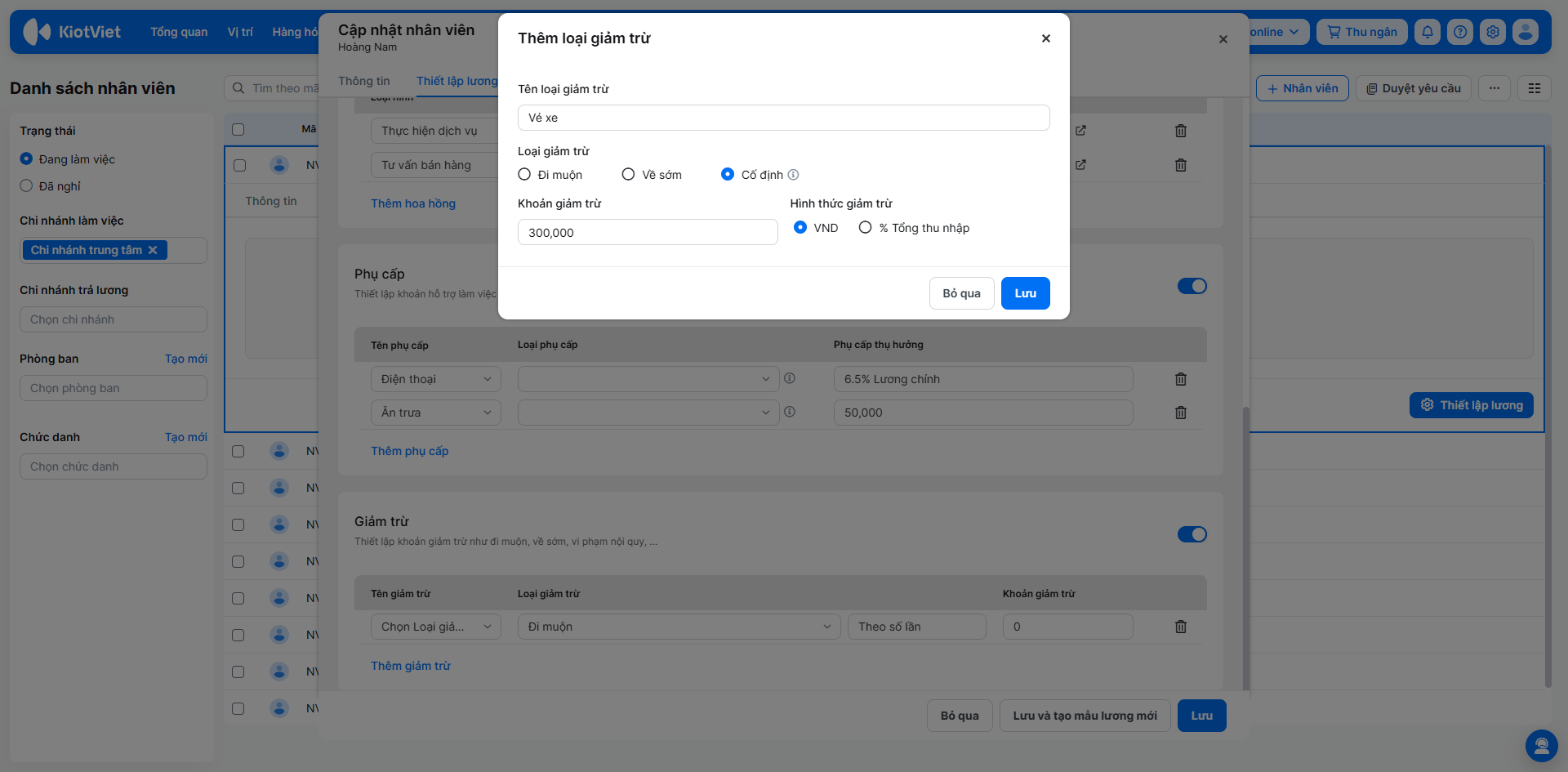Image resolution: width=1568 pixels, height=772 pixels.
Task: Open the Điện thoại allowance name dropdown
Action: pos(436,379)
